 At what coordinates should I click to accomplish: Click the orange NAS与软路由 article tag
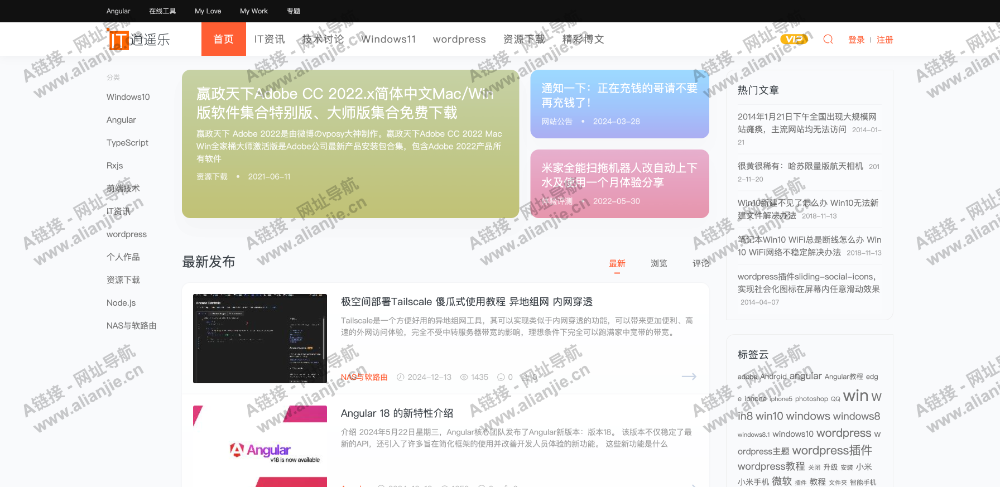point(364,377)
